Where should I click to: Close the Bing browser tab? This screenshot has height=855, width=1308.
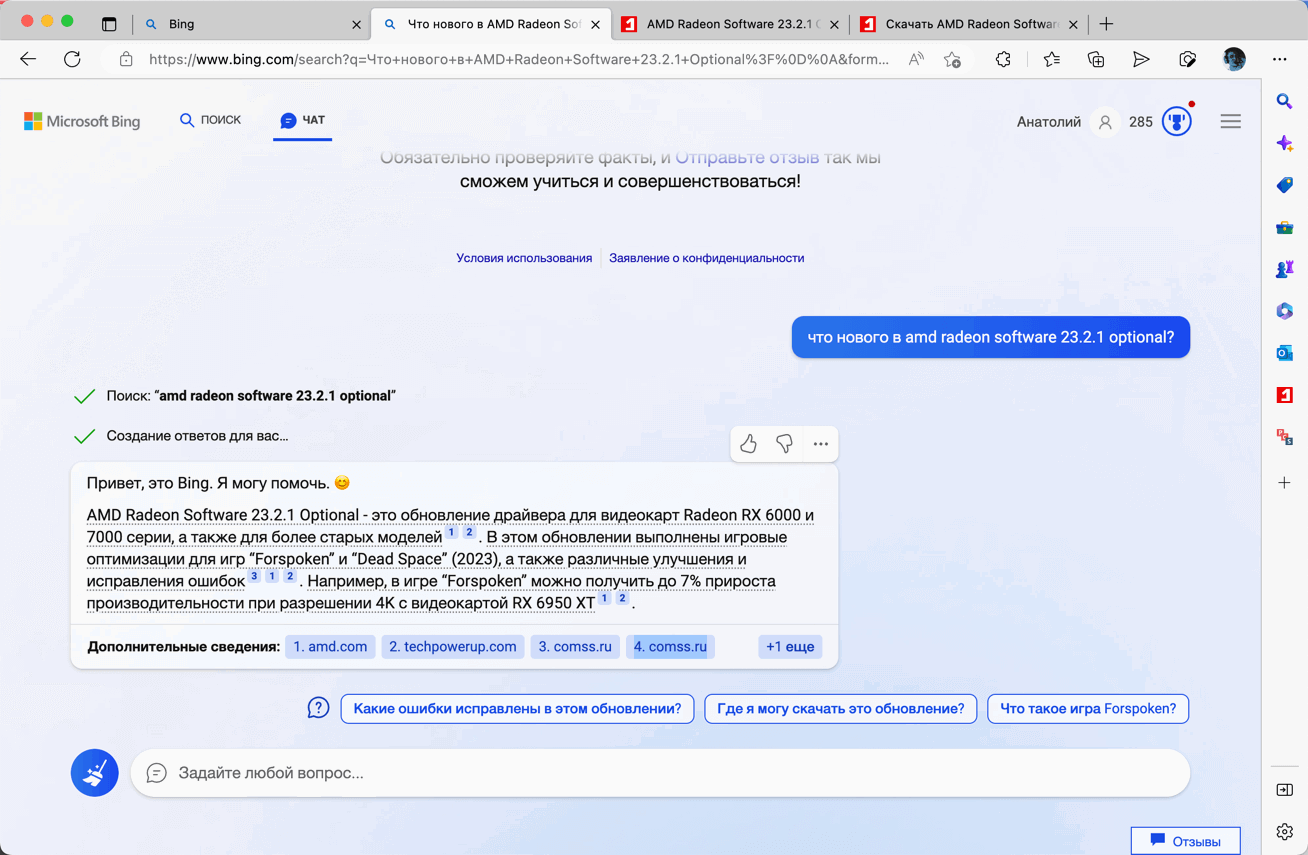pos(357,24)
